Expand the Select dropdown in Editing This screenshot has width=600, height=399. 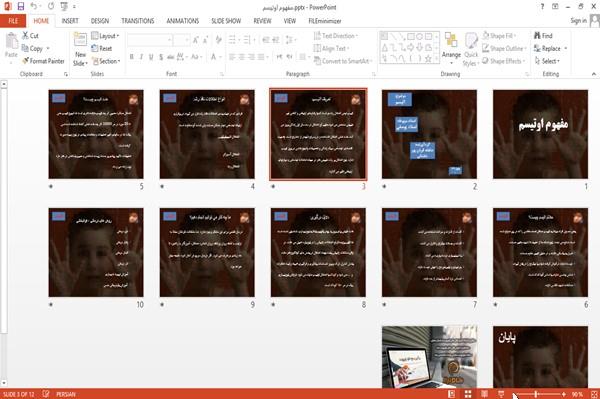click(547, 61)
